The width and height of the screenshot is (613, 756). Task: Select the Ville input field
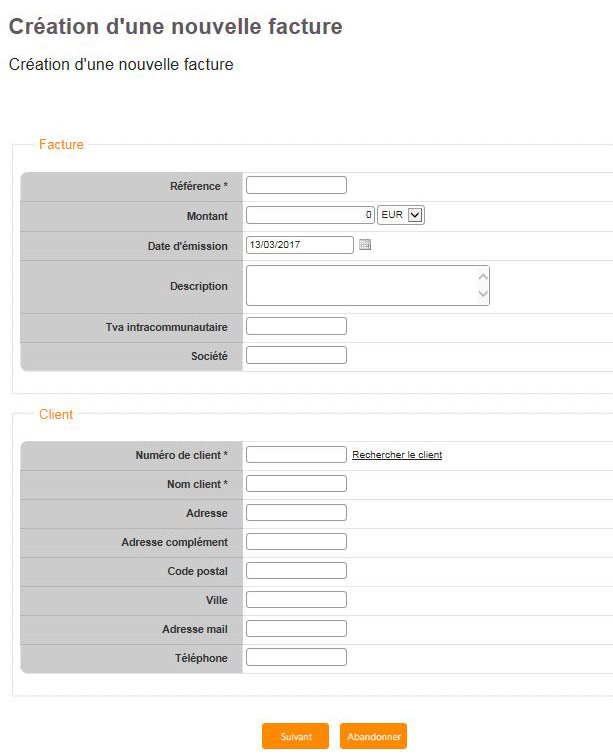pyautogui.click(x=296, y=599)
